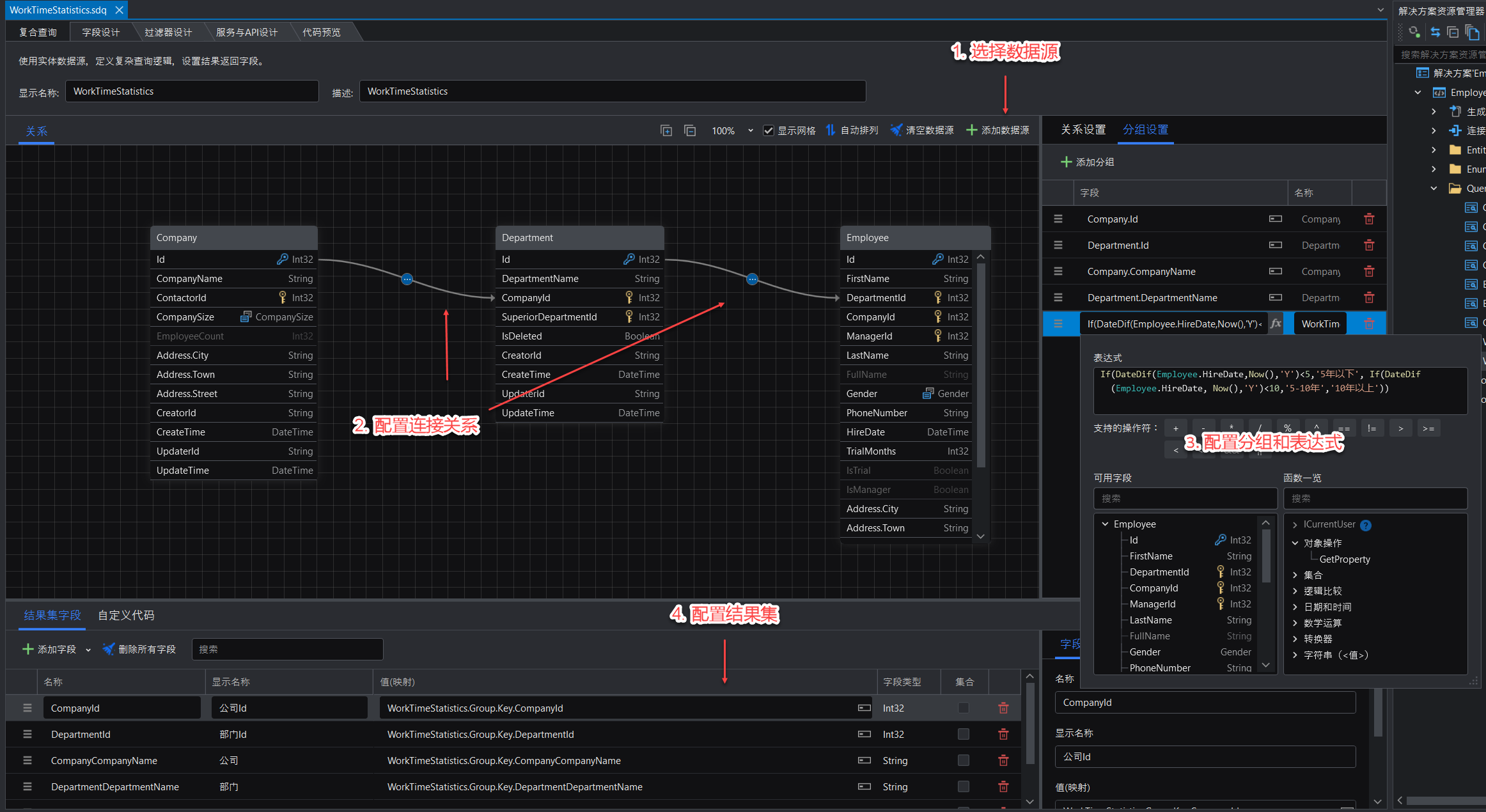
Task: Switch to the 服务与API设计 tab
Action: (x=247, y=32)
